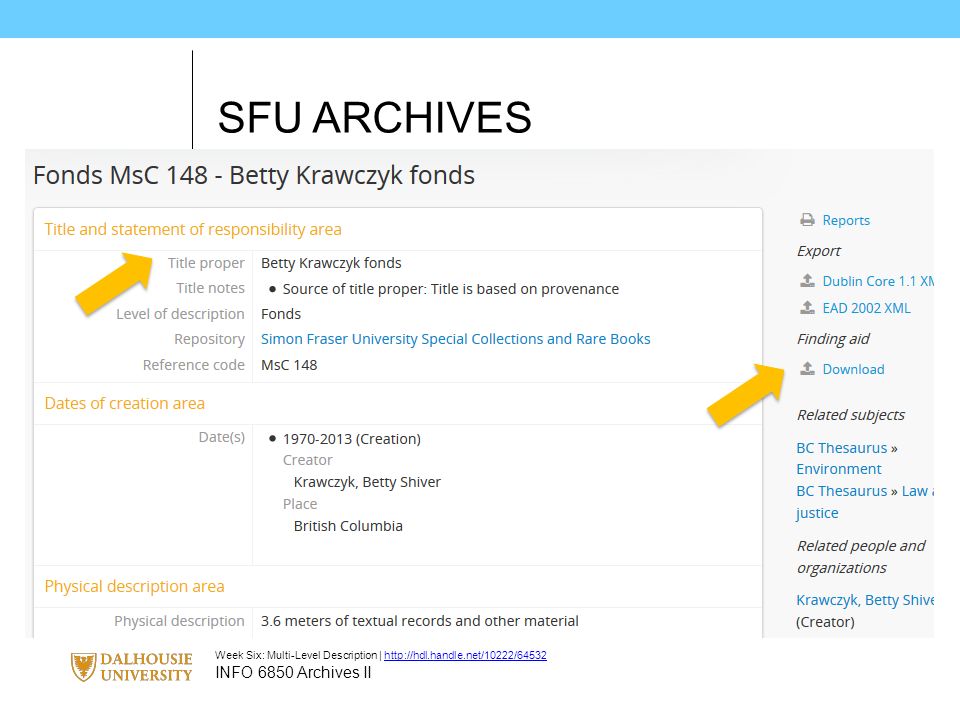The height and width of the screenshot is (720, 960).
Task: Click the 'Creator' sub-label under dates
Action: [x=307, y=460]
